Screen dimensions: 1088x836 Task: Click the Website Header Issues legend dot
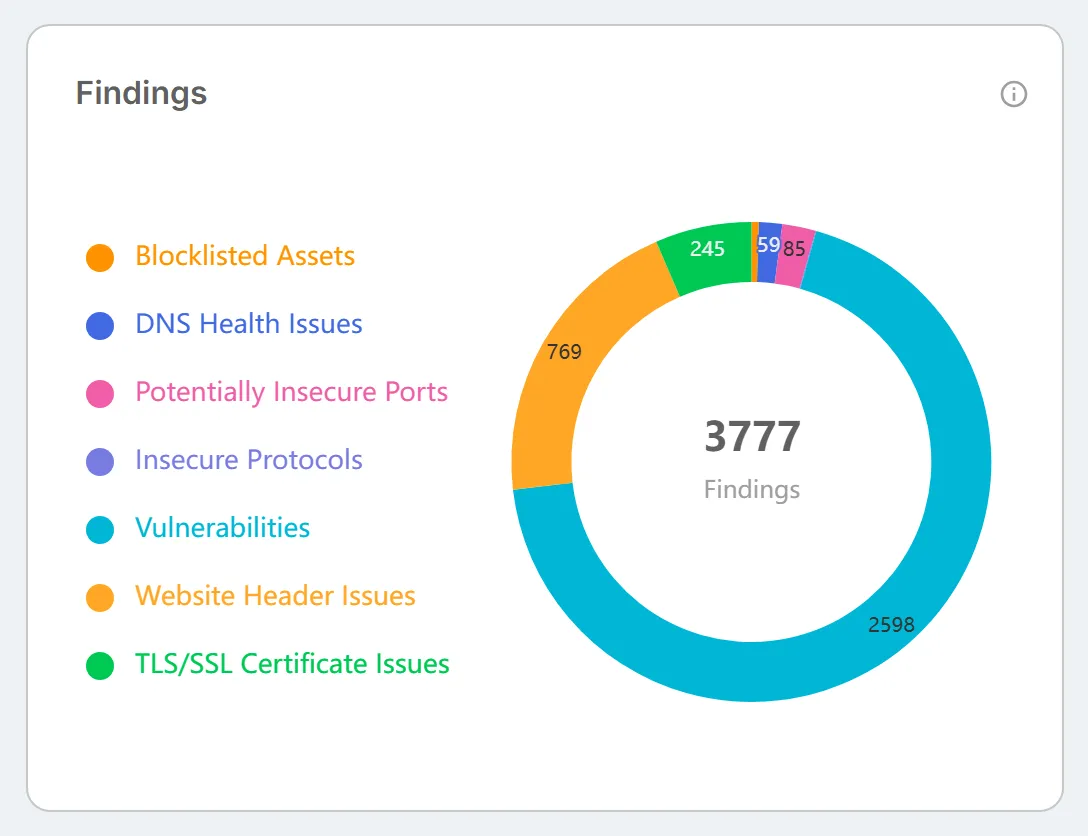[x=100, y=597]
